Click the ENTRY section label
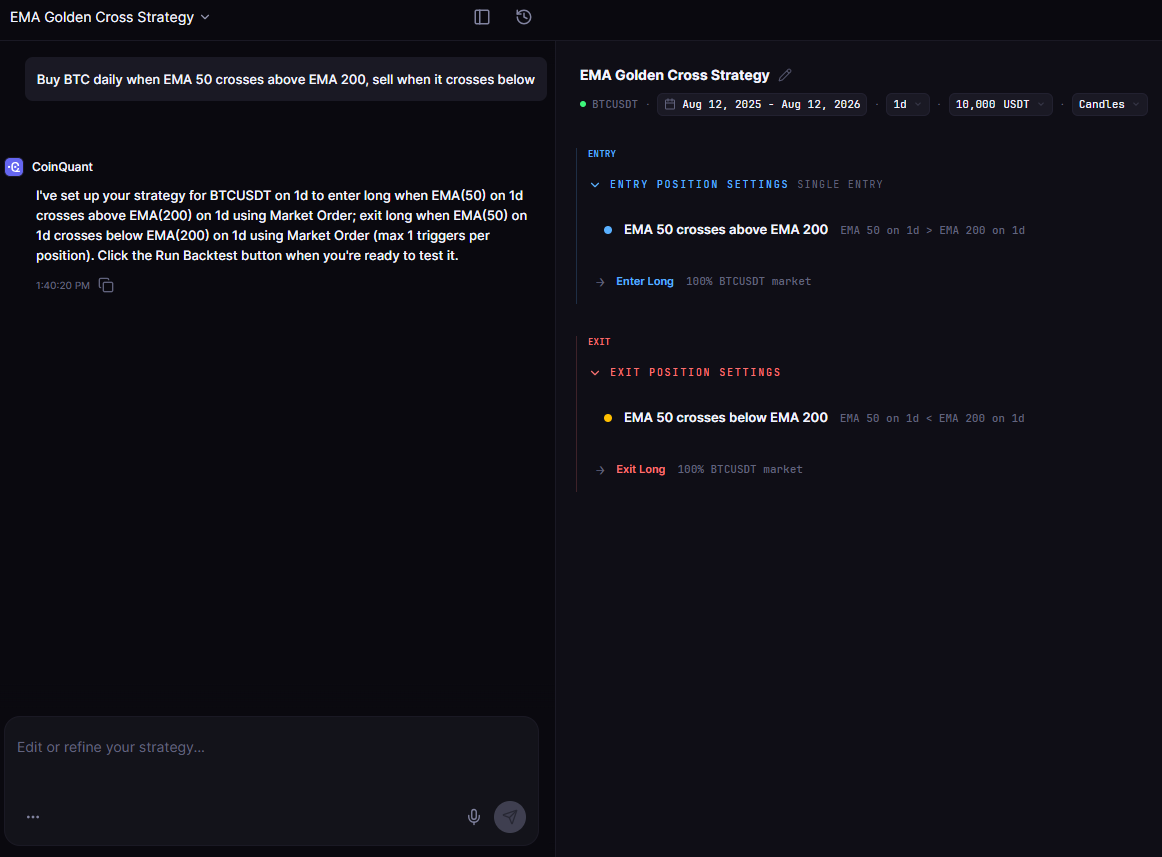The image size is (1162, 857). point(602,154)
